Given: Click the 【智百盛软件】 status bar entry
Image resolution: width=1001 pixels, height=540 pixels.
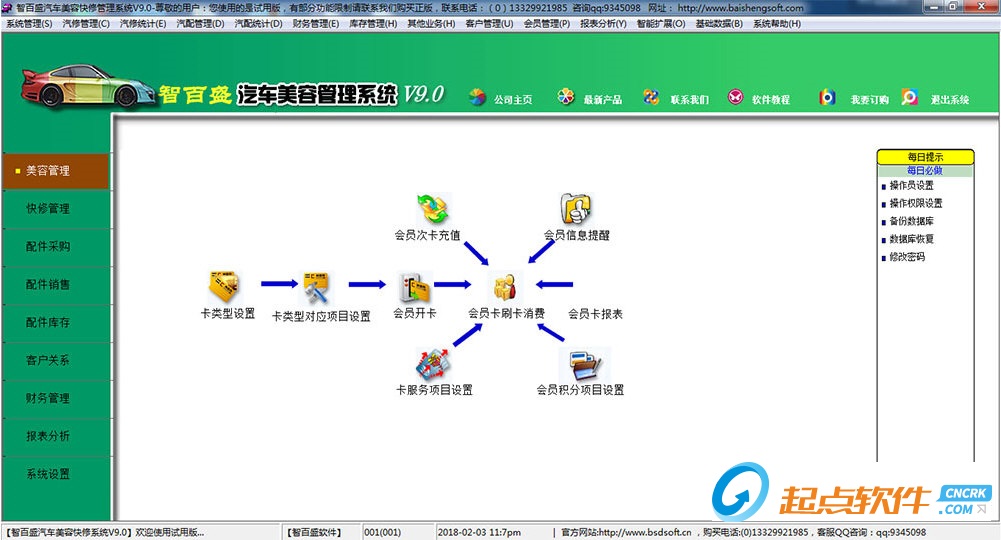Looking at the screenshot, I should click(x=314, y=532).
